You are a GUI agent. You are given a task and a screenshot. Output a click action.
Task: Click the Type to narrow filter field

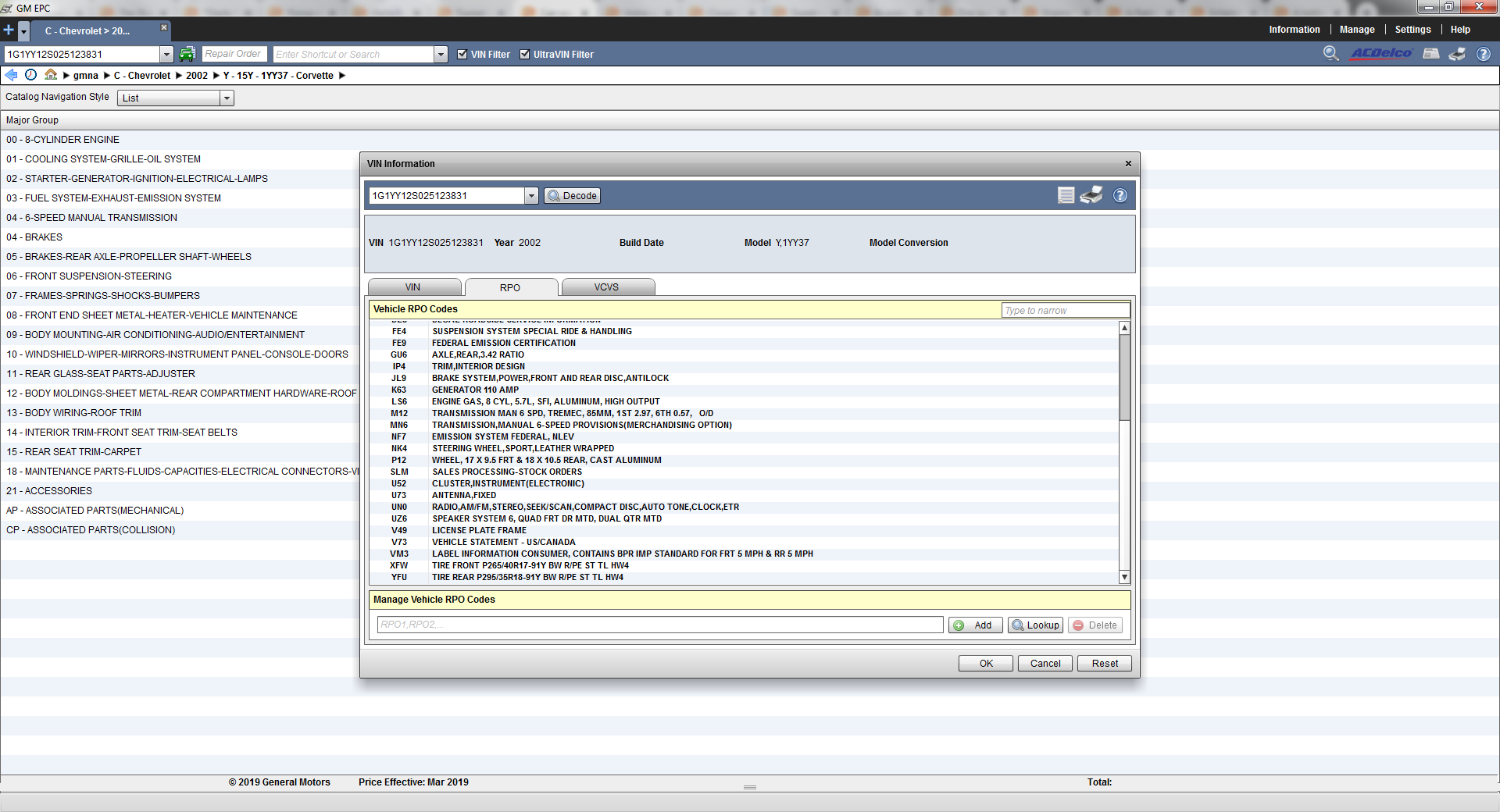pyautogui.click(x=1066, y=310)
